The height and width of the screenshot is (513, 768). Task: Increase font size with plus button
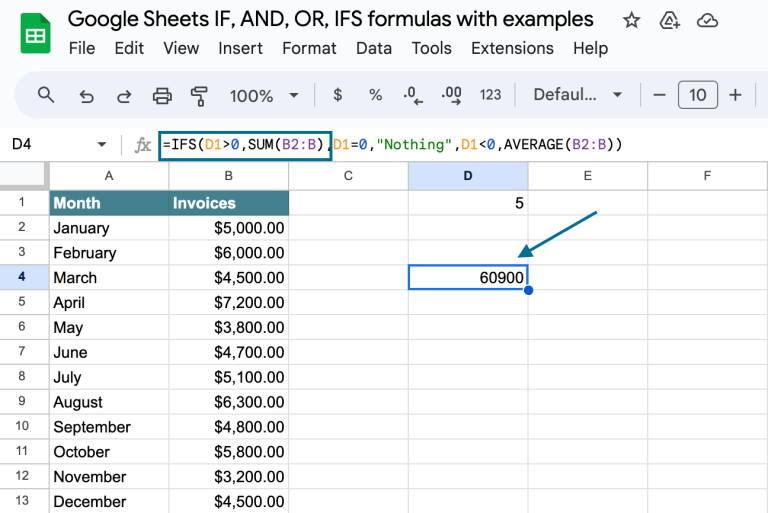735,95
